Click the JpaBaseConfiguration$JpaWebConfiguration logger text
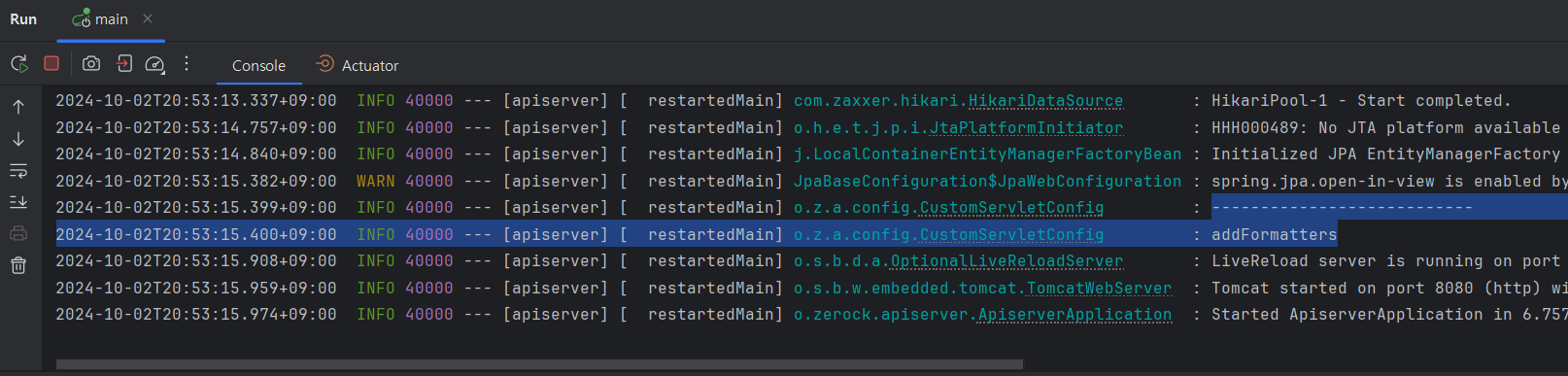The height and width of the screenshot is (376, 1568). click(x=987, y=181)
